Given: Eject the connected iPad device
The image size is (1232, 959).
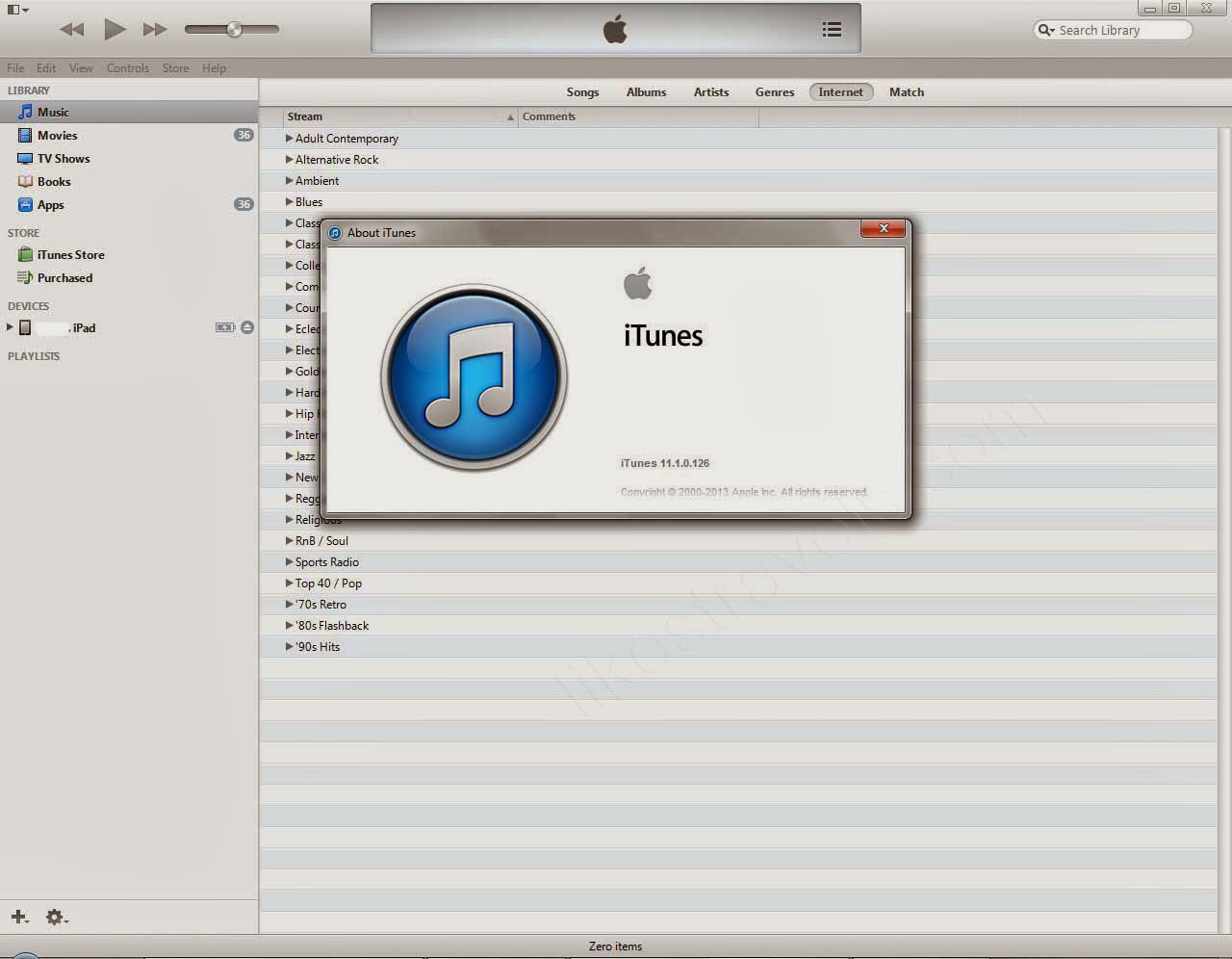Looking at the screenshot, I should tap(247, 327).
